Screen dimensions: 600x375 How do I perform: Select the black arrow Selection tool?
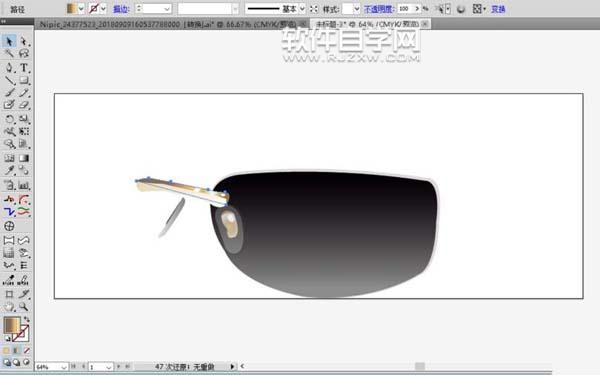[x=9, y=41]
